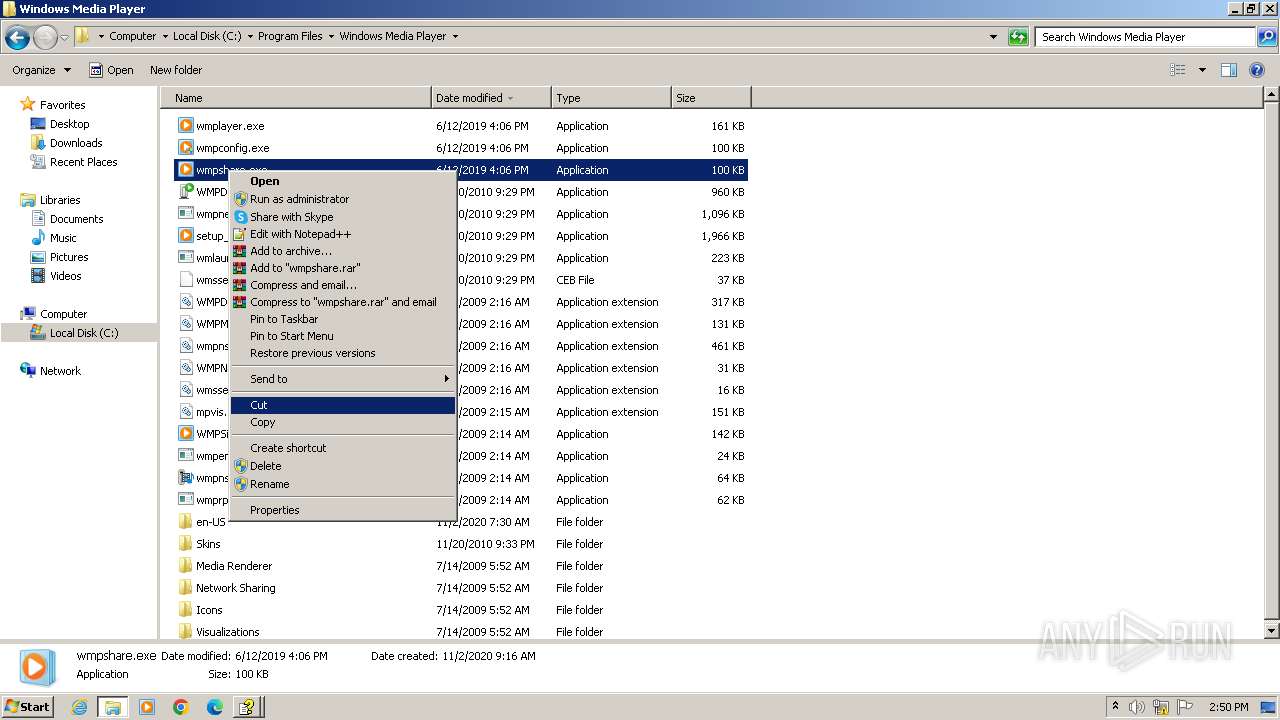Choose Create shortcut in context menu
Viewport: 1280px width, 720px height.
343,448
